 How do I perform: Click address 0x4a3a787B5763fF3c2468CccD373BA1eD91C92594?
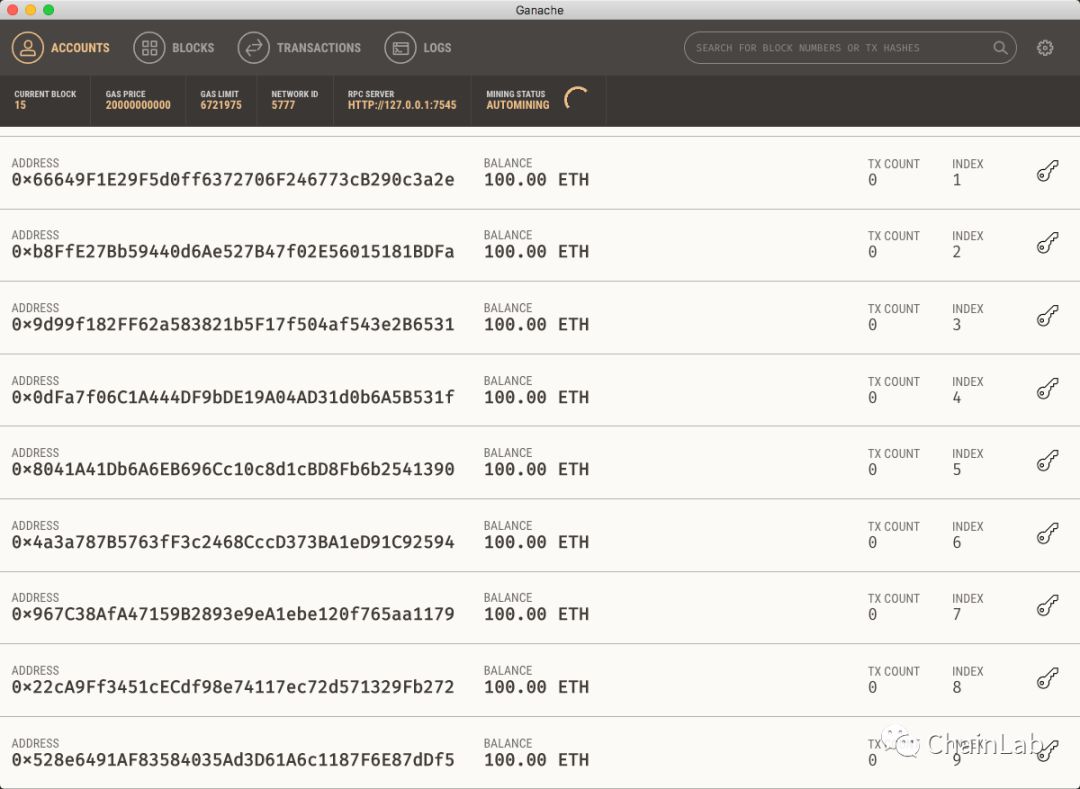(233, 543)
